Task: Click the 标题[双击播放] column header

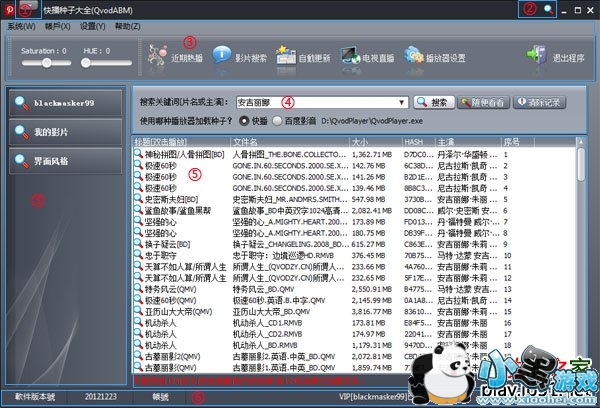Action: pos(181,142)
